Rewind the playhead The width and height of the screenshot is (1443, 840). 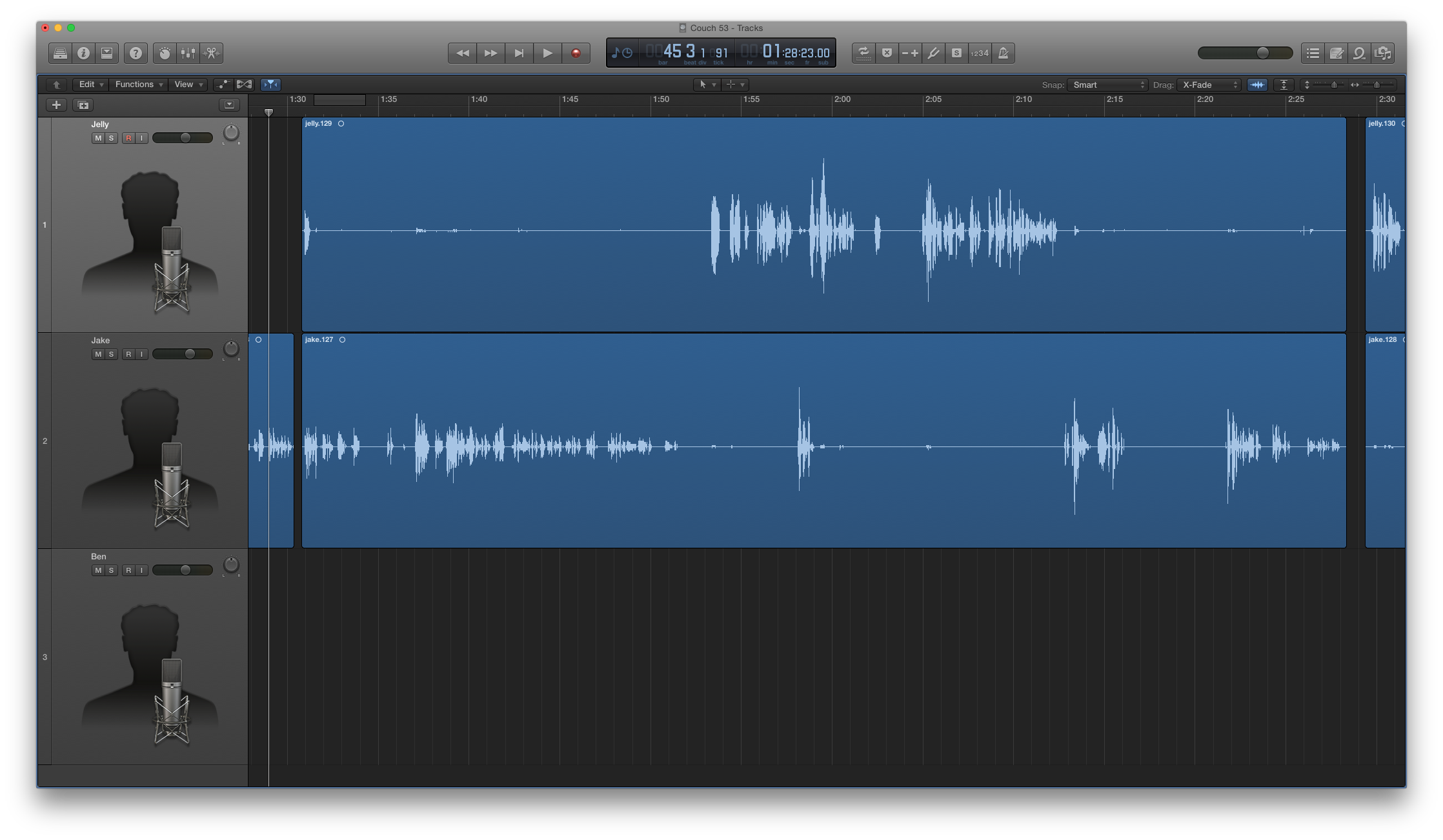(463, 53)
